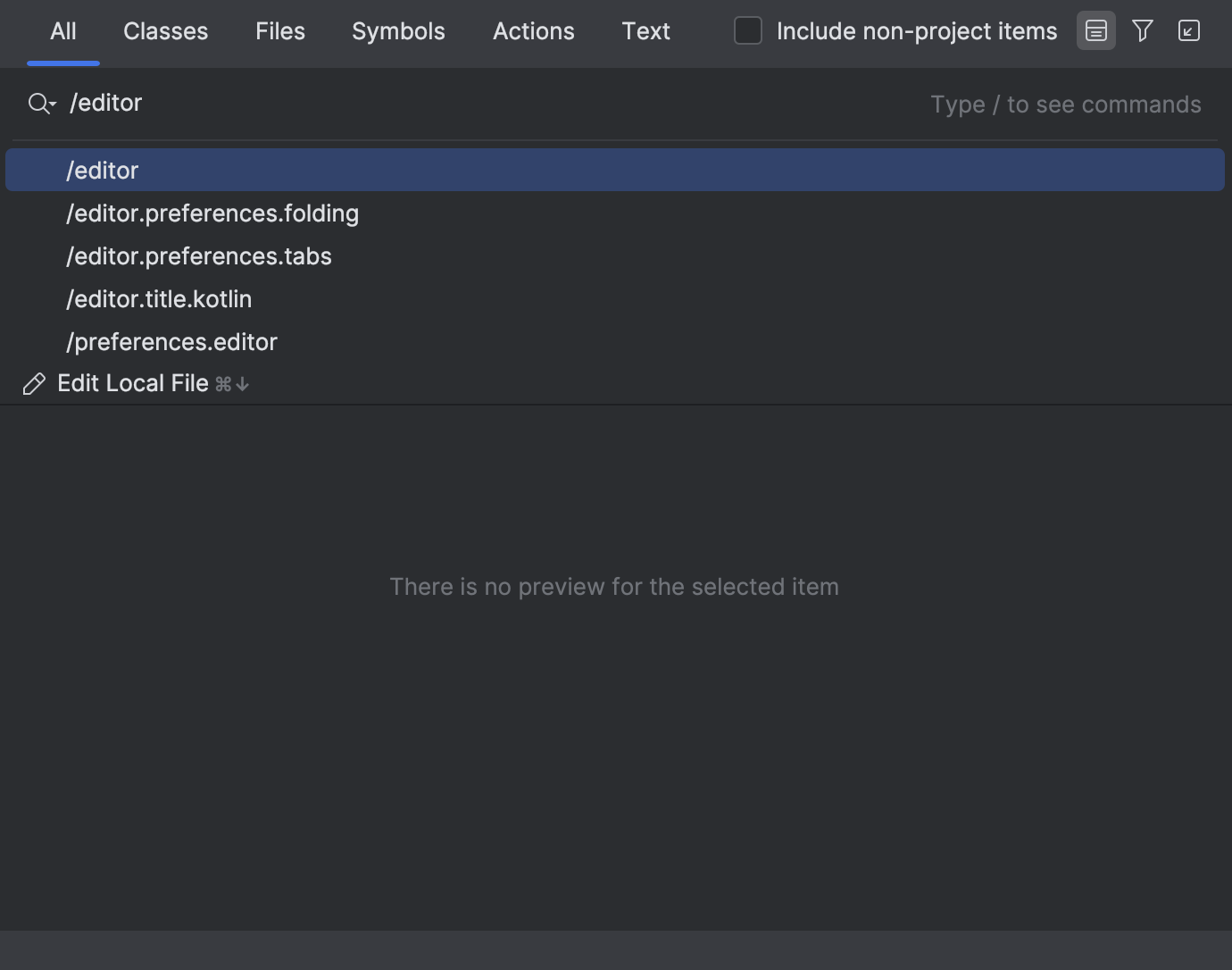The image size is (1232, 970).
Task: Click the highlighted /editor result
Action: coord(102,170)
